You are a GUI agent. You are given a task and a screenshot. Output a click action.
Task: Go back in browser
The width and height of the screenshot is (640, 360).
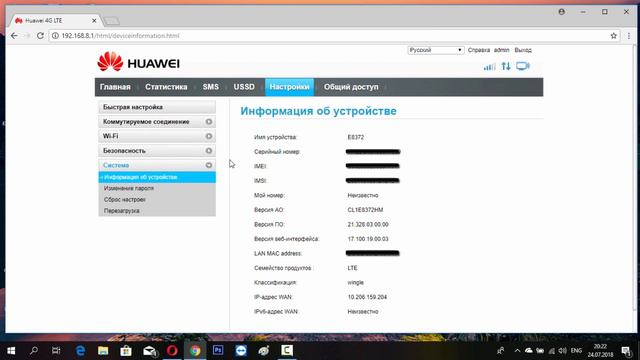14,36
